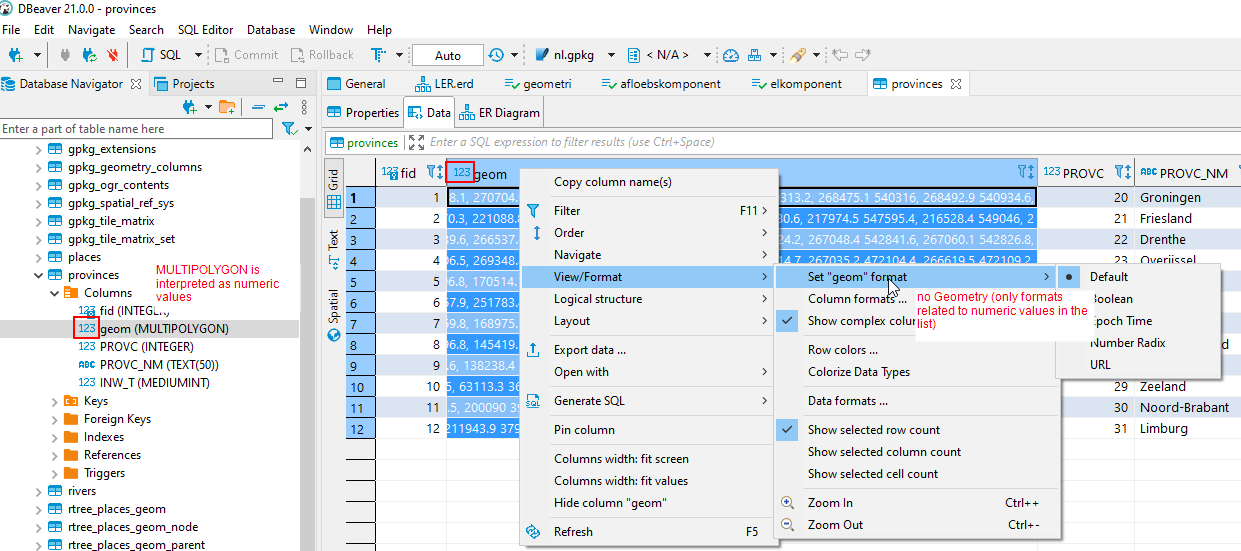
Task: Click the new connection icon in Navigator
Action: (189, 107)
